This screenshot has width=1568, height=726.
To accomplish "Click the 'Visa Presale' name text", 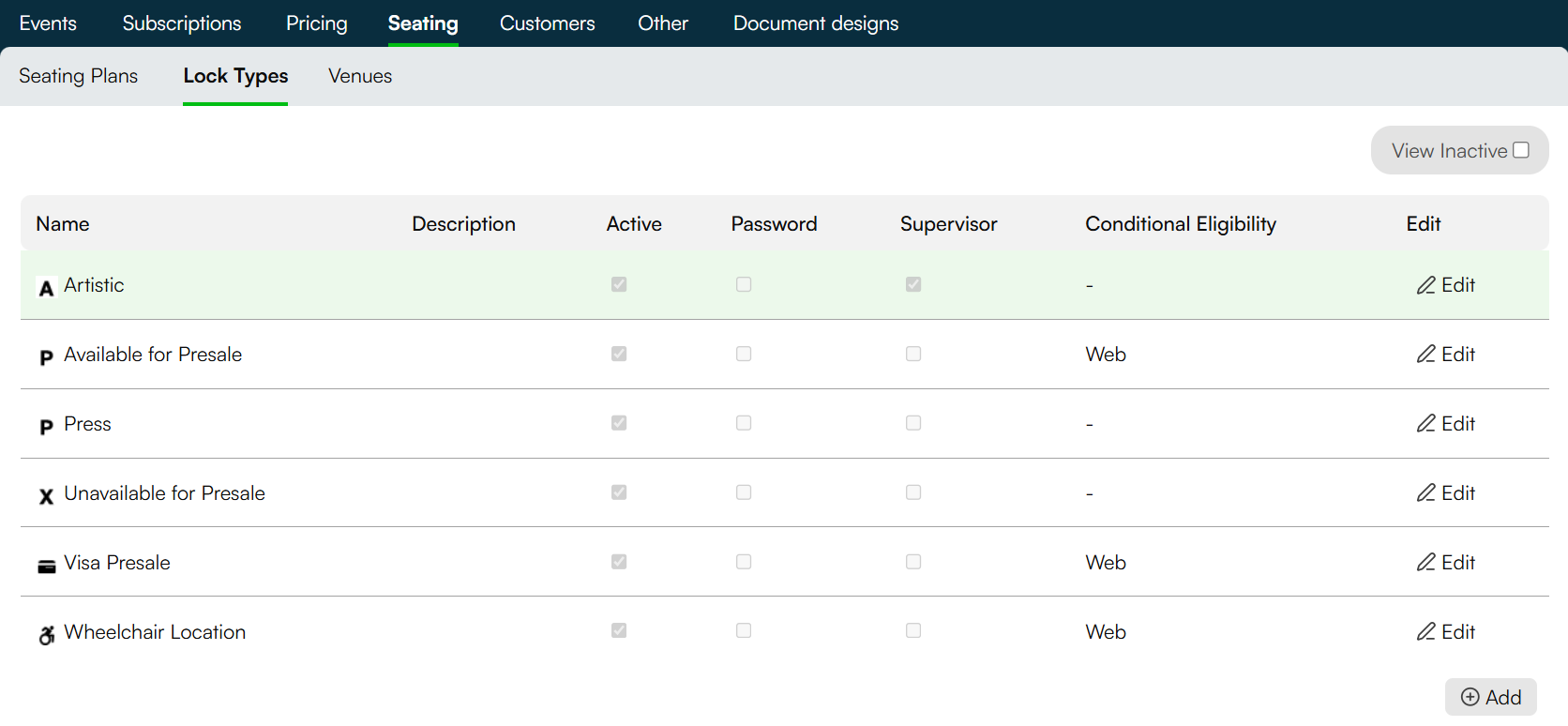I will (x=117, y=563).
